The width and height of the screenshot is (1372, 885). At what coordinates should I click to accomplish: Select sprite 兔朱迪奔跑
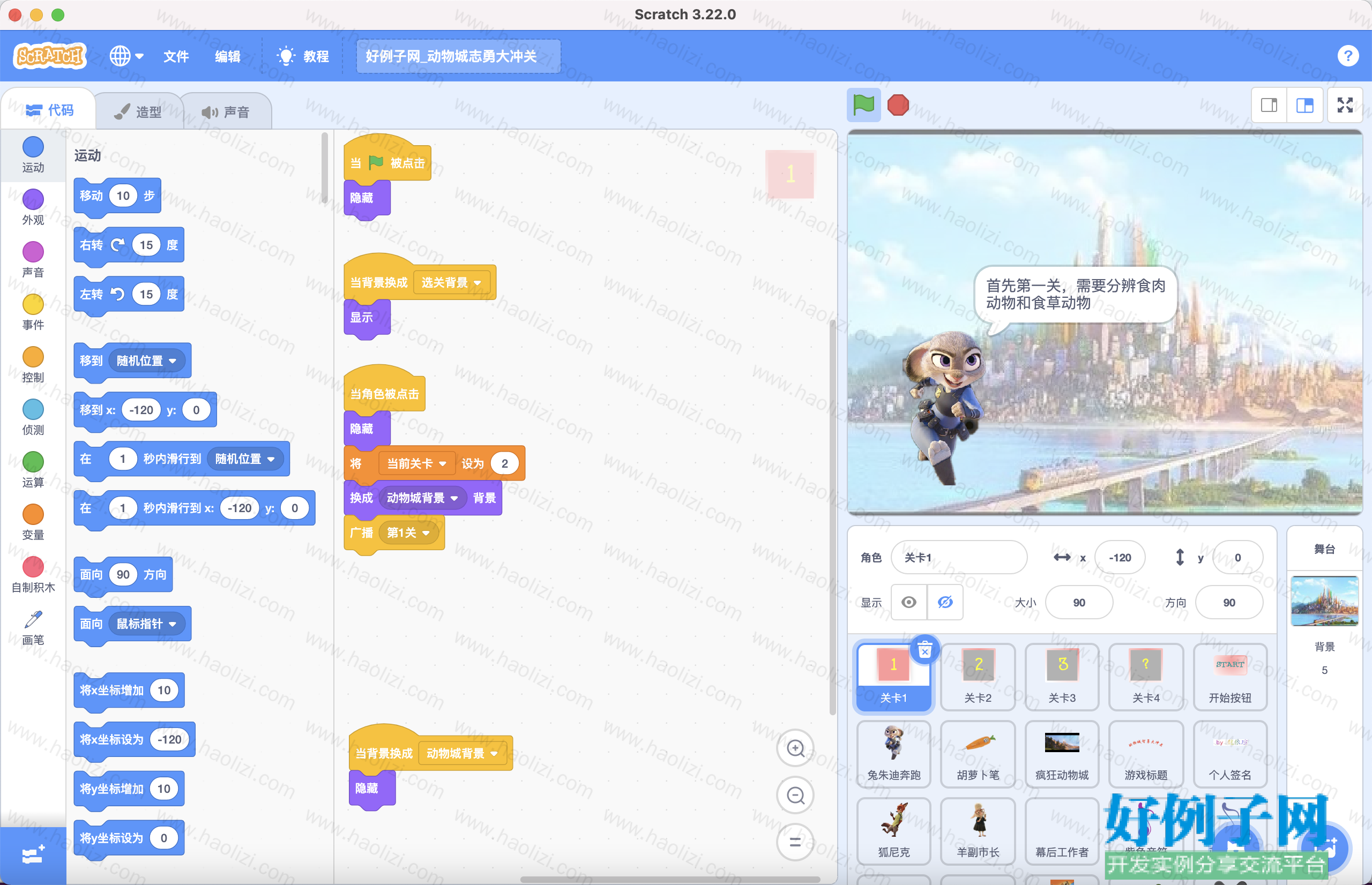[x=894, y=754]
